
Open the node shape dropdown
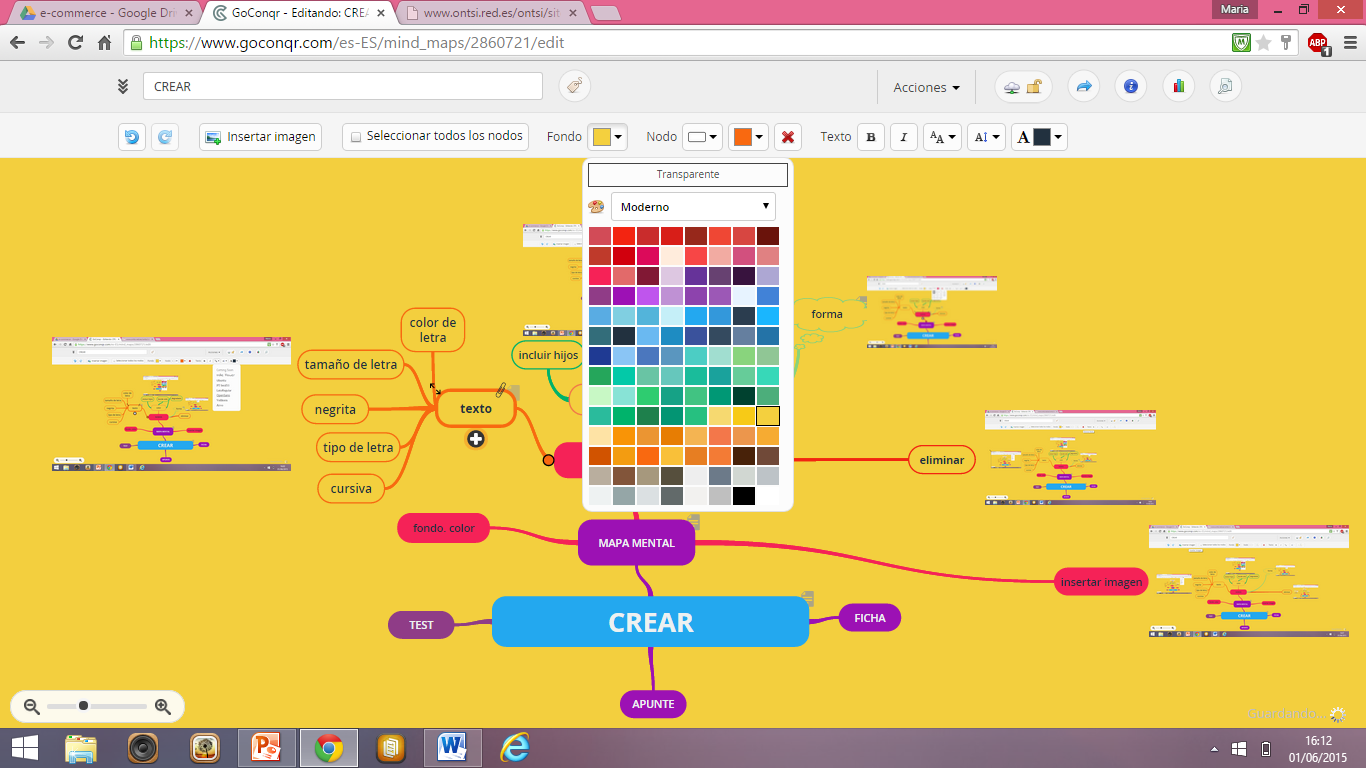(x=702, y=137)
